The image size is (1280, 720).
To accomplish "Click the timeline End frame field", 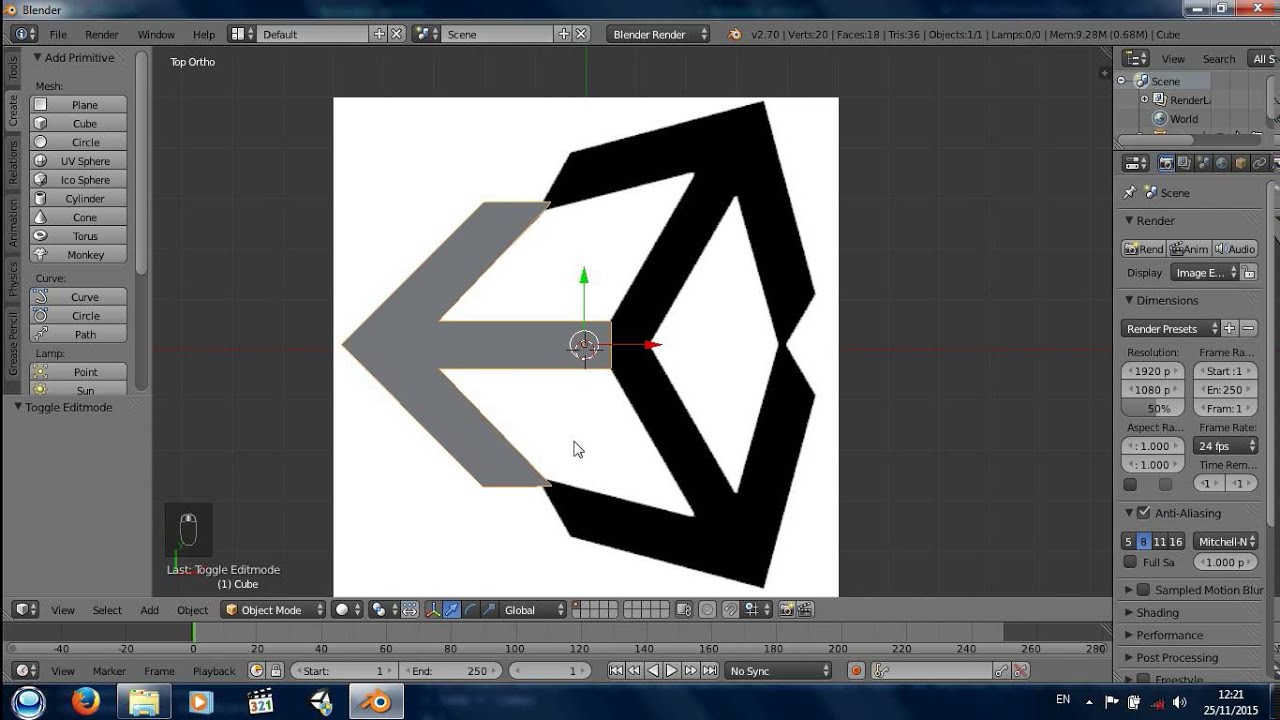I will click(x=449, y=671).
